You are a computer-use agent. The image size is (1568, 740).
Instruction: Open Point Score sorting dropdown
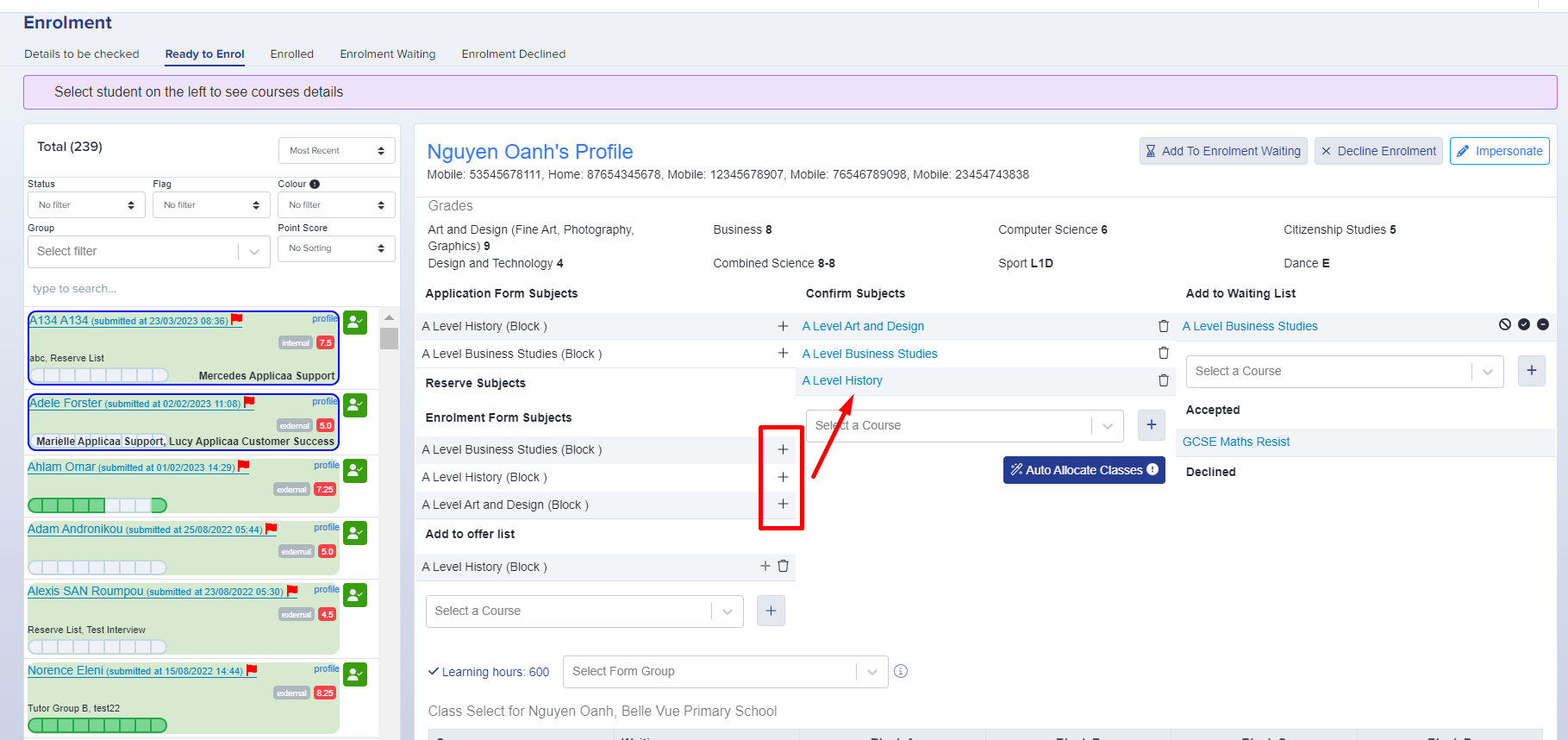[337, 248]
